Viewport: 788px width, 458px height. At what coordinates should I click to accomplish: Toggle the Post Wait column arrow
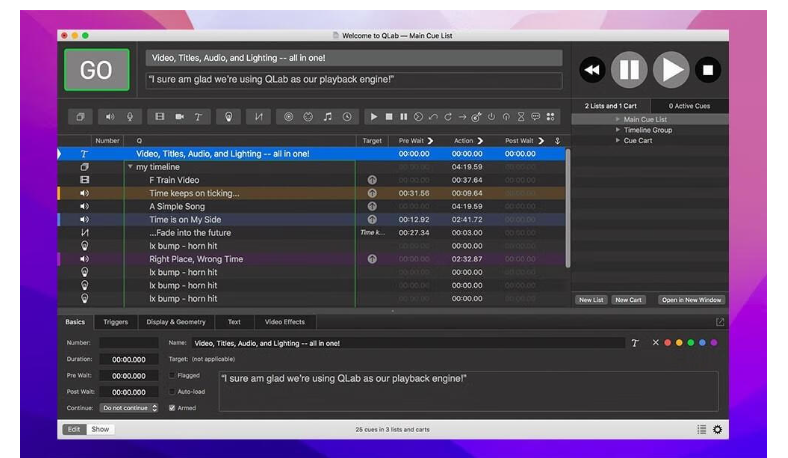541,141
